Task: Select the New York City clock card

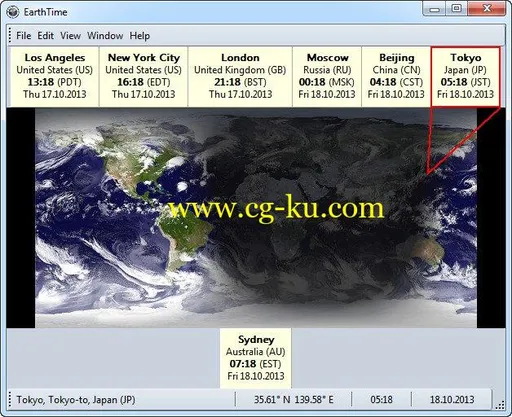Action: pos(144,77)
